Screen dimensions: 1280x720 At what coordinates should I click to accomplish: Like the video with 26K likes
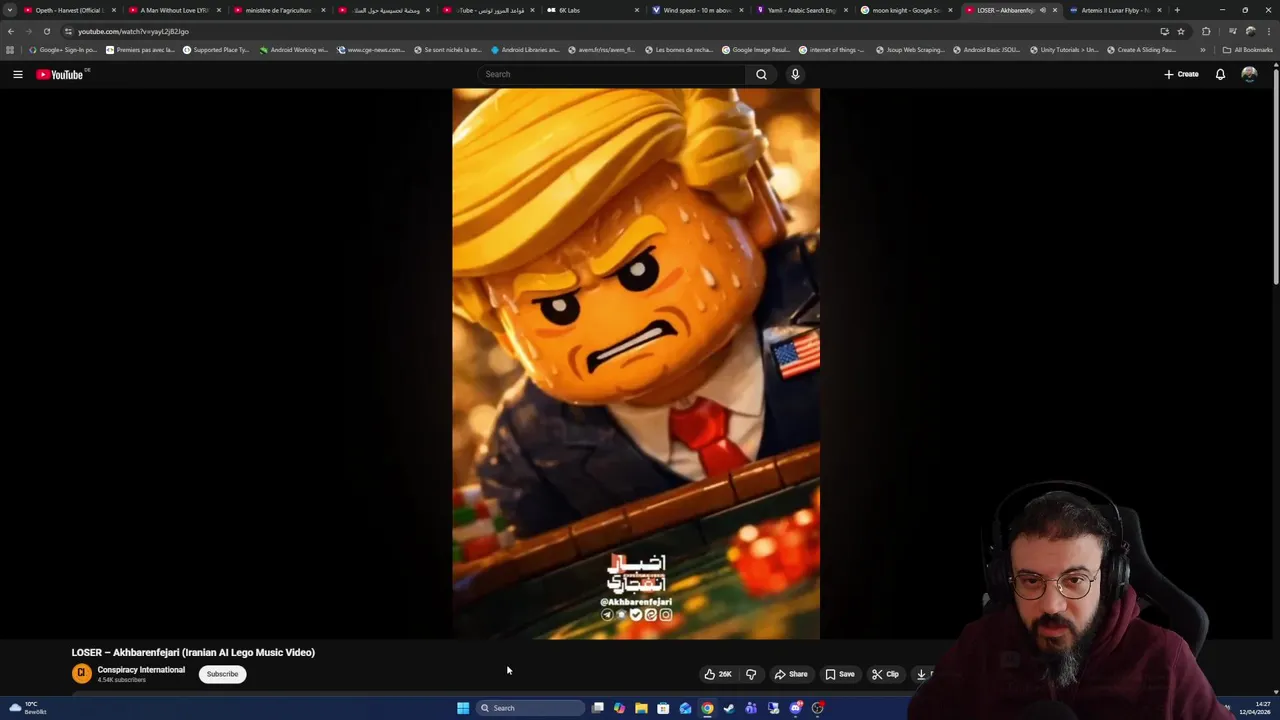(717, 674)
